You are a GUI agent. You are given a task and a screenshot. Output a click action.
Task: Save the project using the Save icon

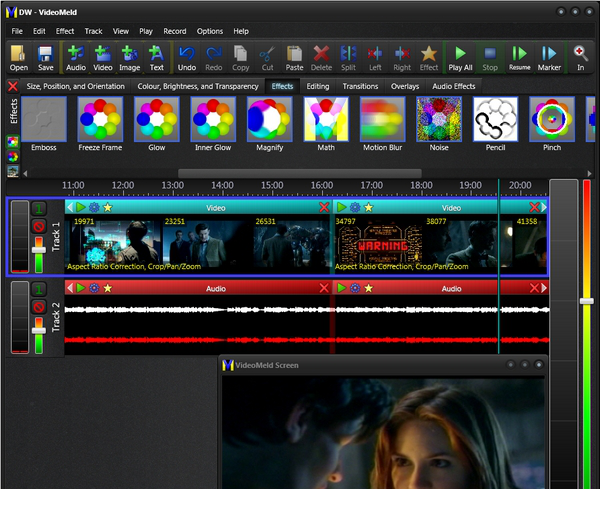pyautogui.click(x=46, y=58)
